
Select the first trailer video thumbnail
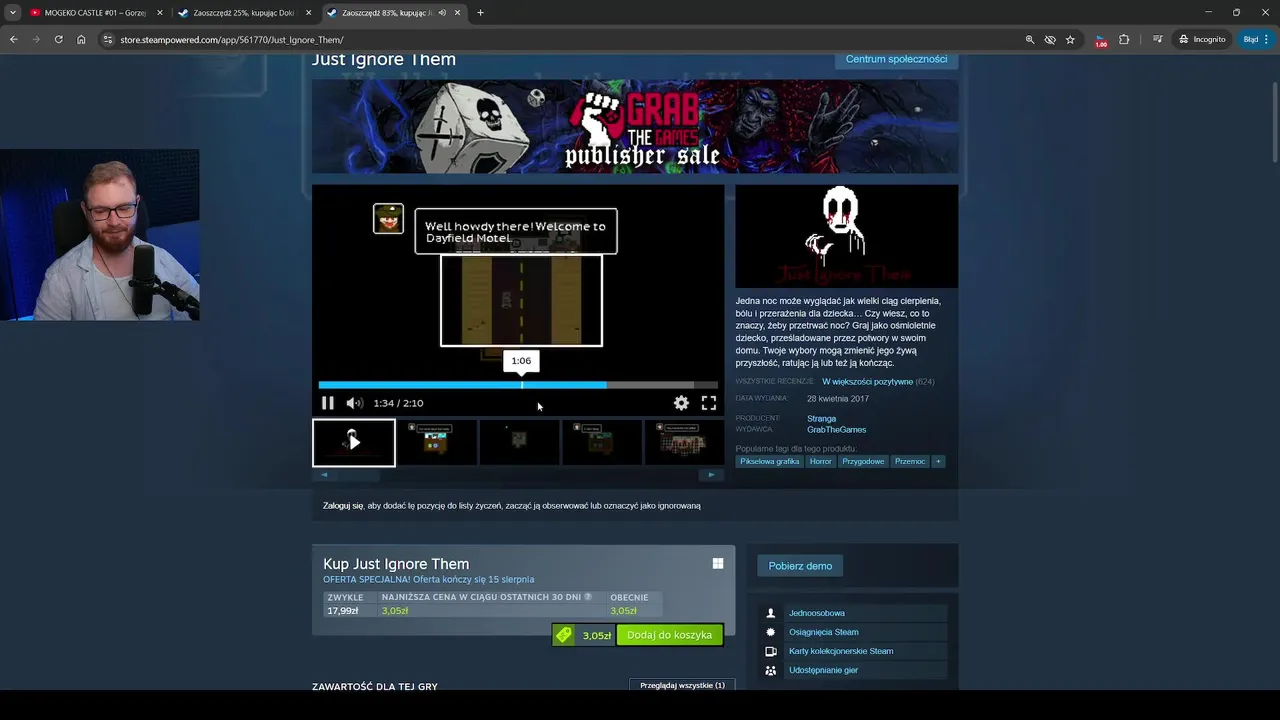[353, 442]
